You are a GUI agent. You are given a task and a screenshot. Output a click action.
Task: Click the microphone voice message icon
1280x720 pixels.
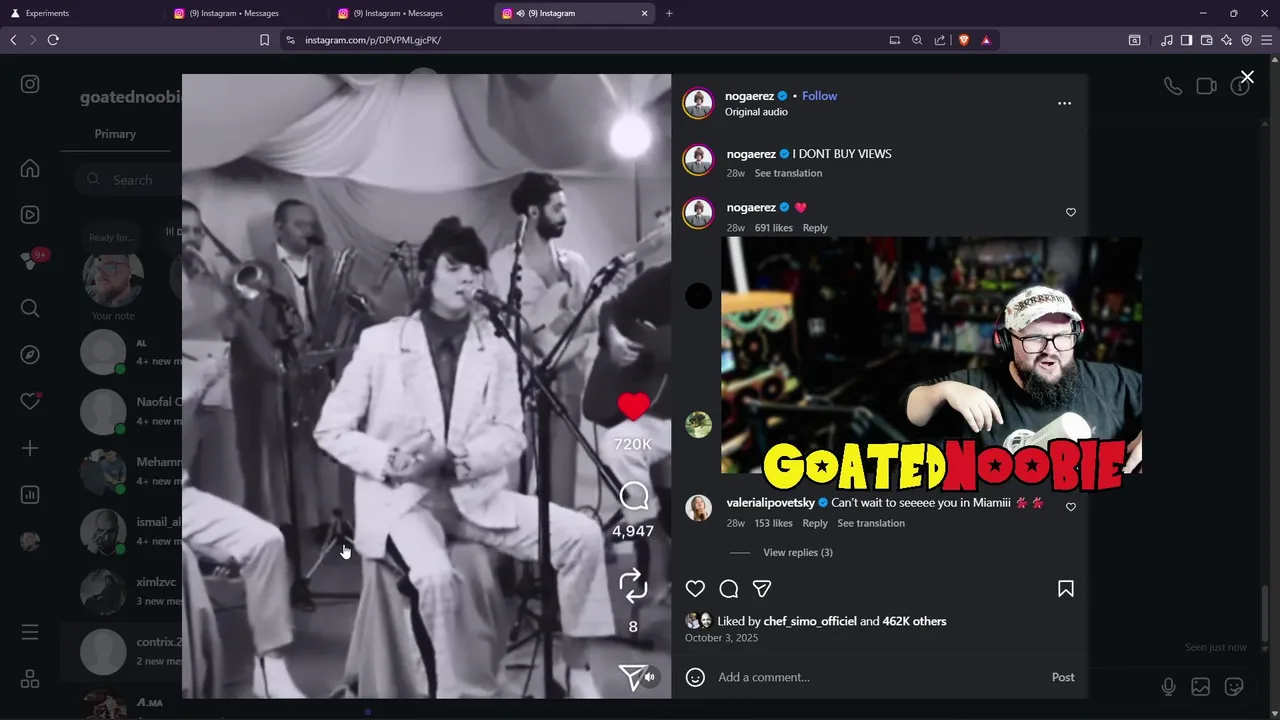coord(1168,687)
